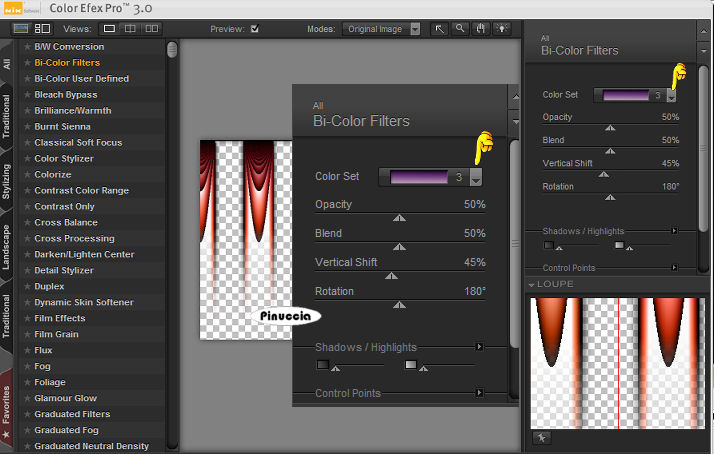Select the Dynamic Skin Softener filter
Screen dimensions: 714x454
(x=84, y=302)
